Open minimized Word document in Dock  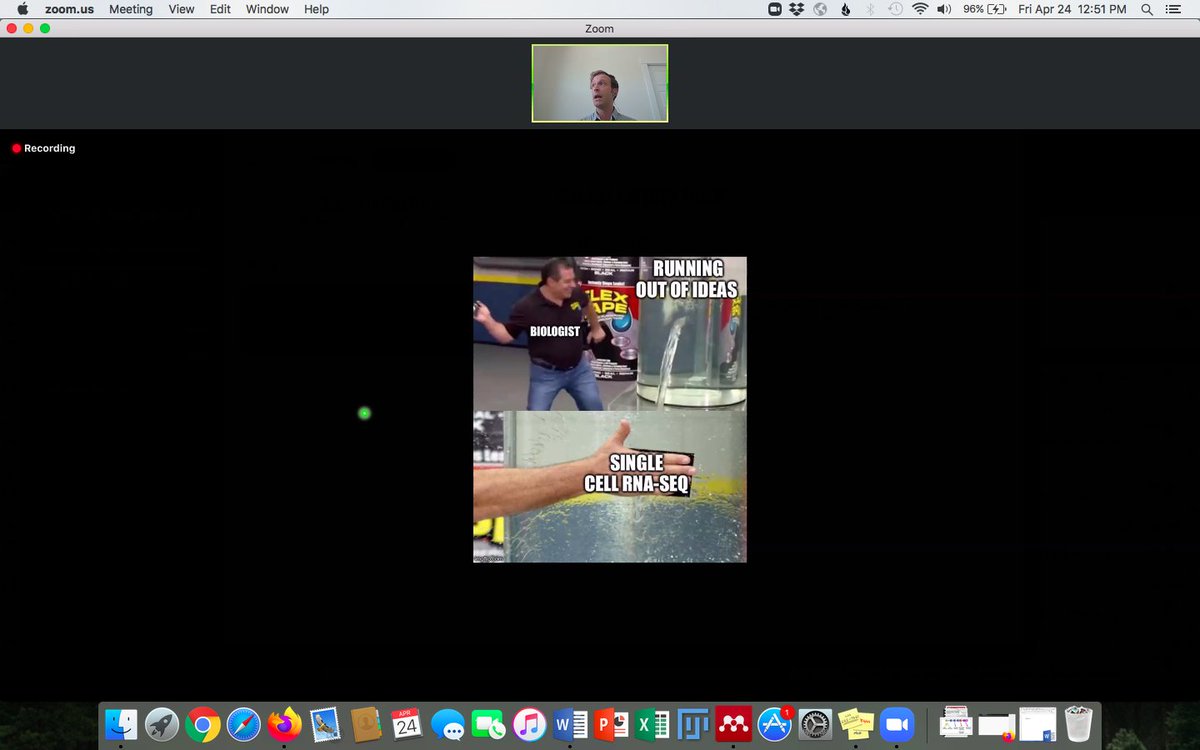(x=1037, y=724)
